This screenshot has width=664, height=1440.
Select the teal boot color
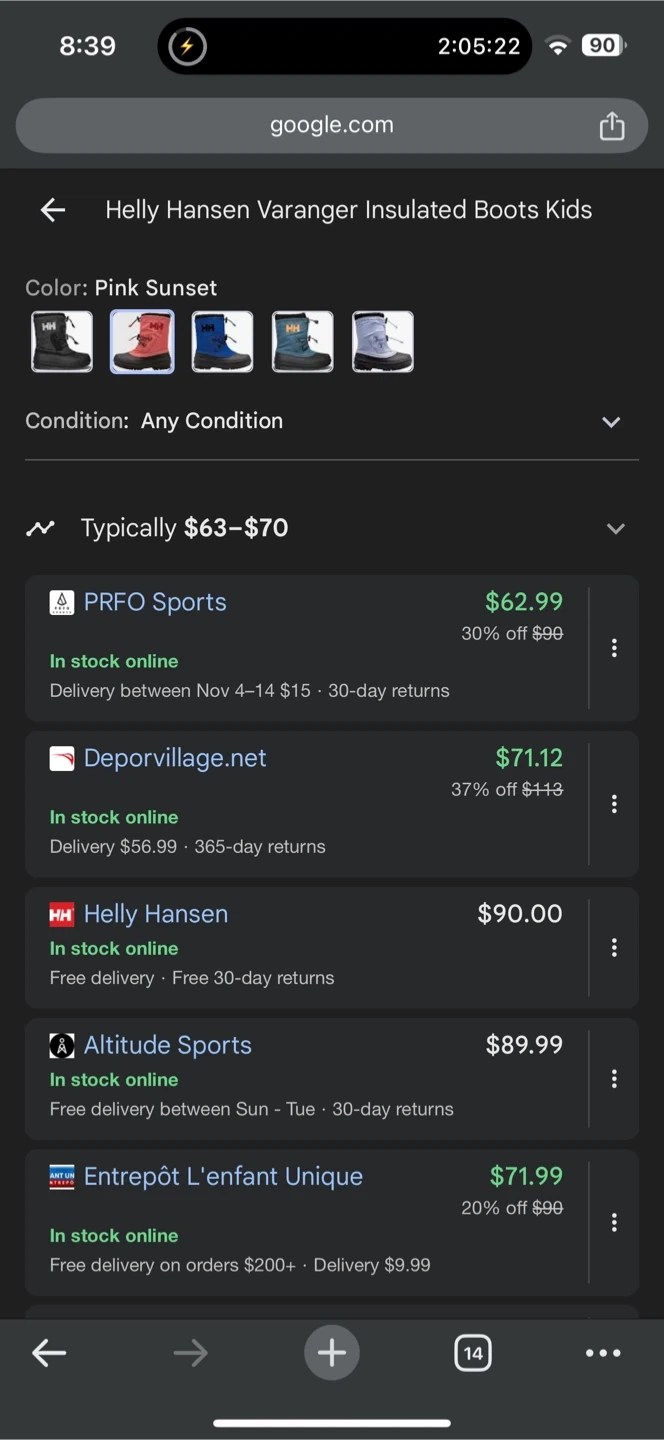pos(302,341)
